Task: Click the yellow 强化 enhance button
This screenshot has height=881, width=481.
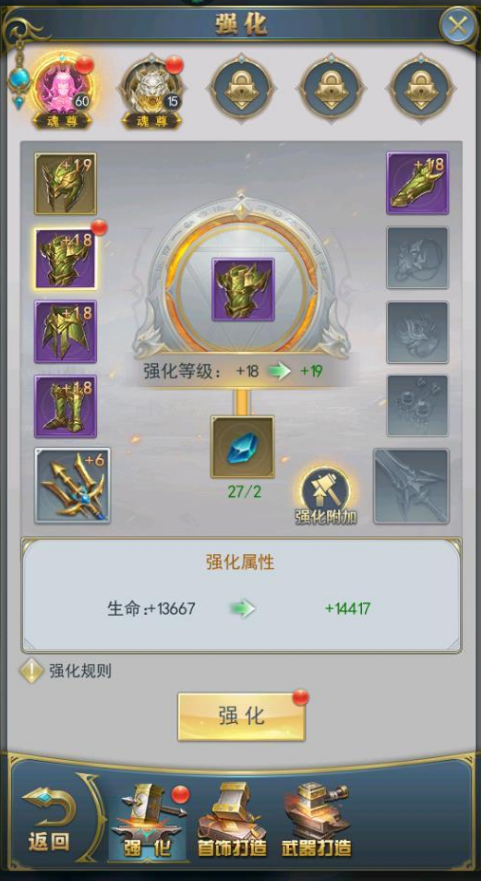Action: point(242,716)
